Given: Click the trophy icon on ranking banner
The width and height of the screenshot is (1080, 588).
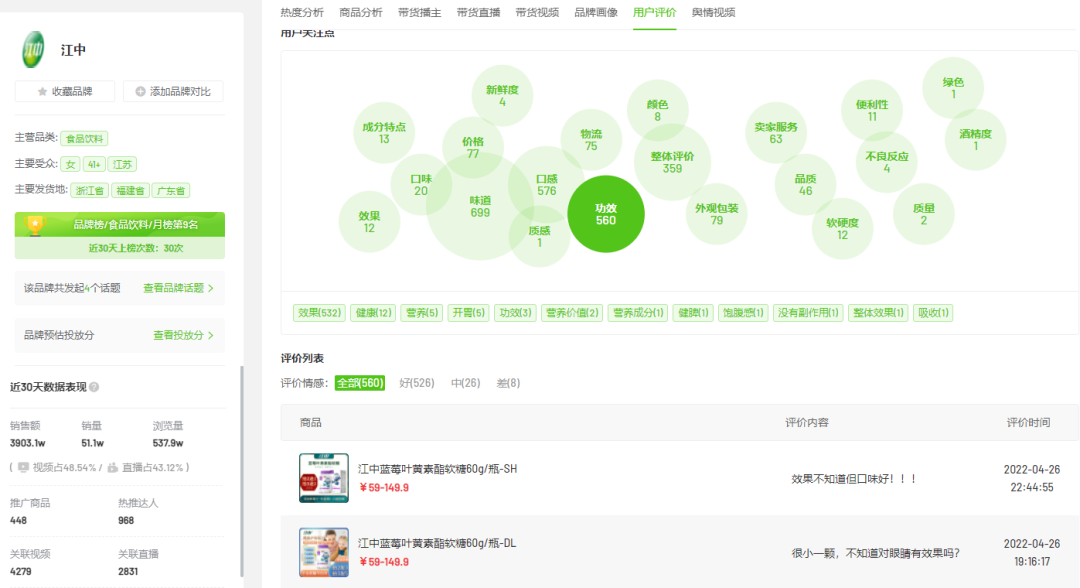Looking at the screenshot, I should tap(34, 224).
